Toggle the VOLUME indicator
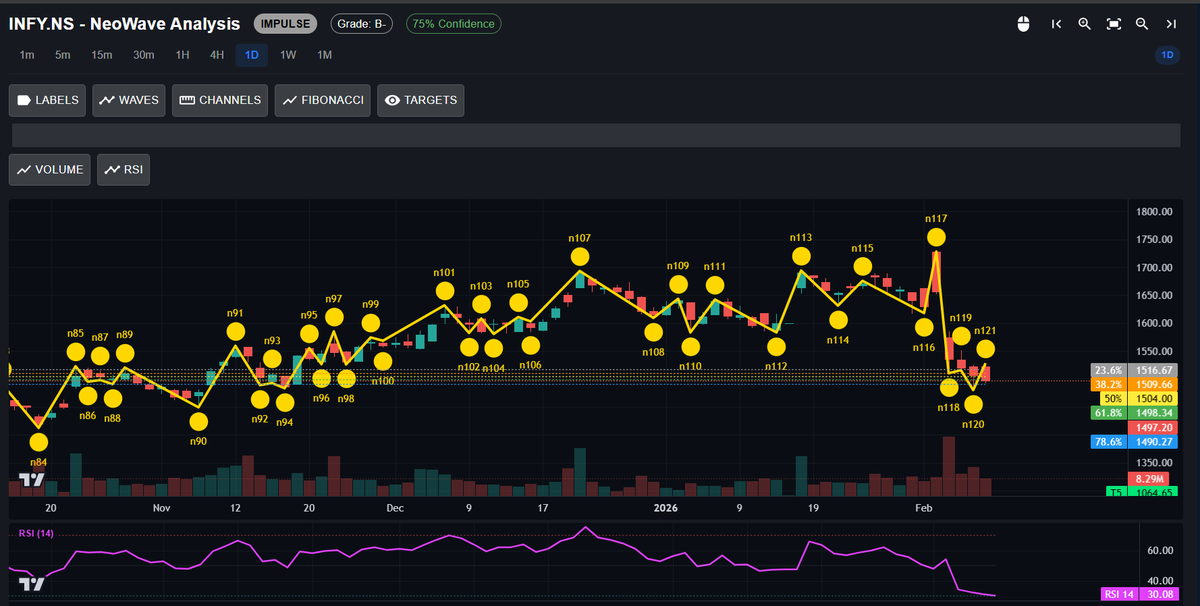1200x606 pixels. (50, 170)
